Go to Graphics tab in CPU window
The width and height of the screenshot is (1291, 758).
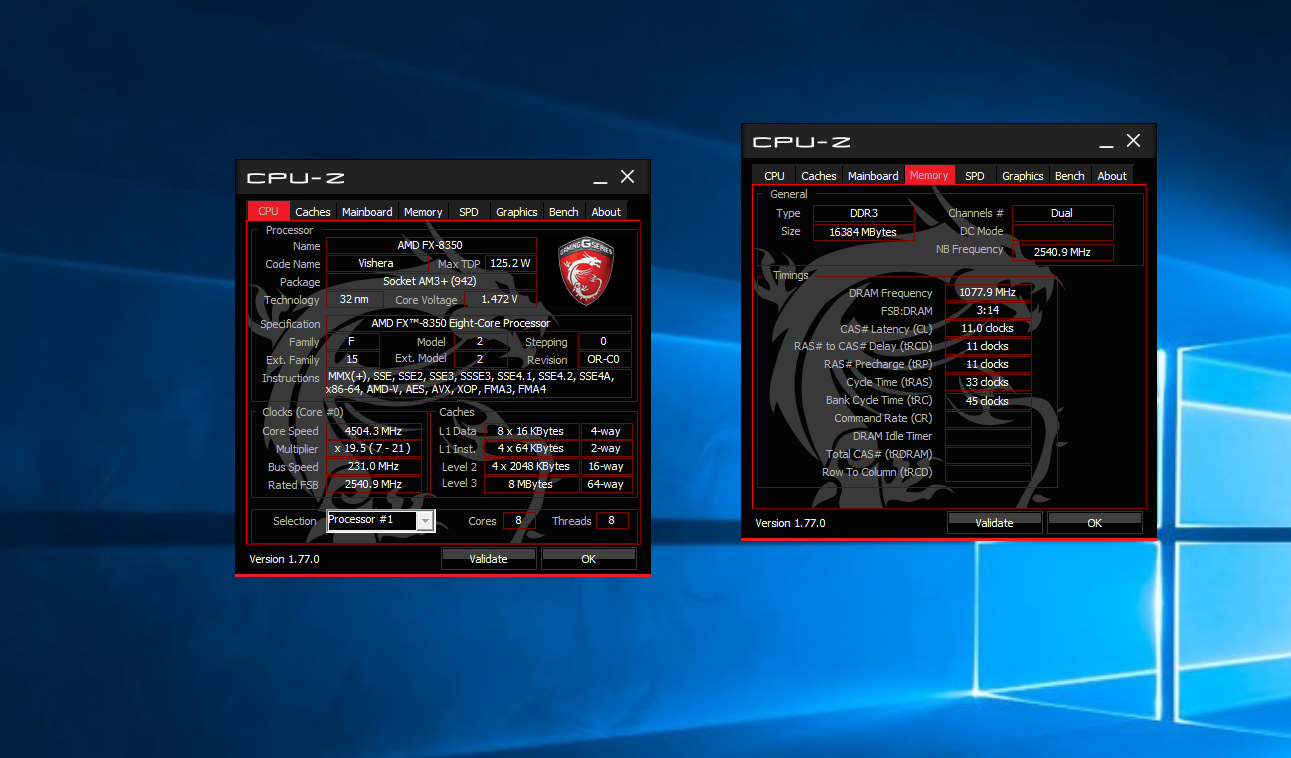pos(517,212)
